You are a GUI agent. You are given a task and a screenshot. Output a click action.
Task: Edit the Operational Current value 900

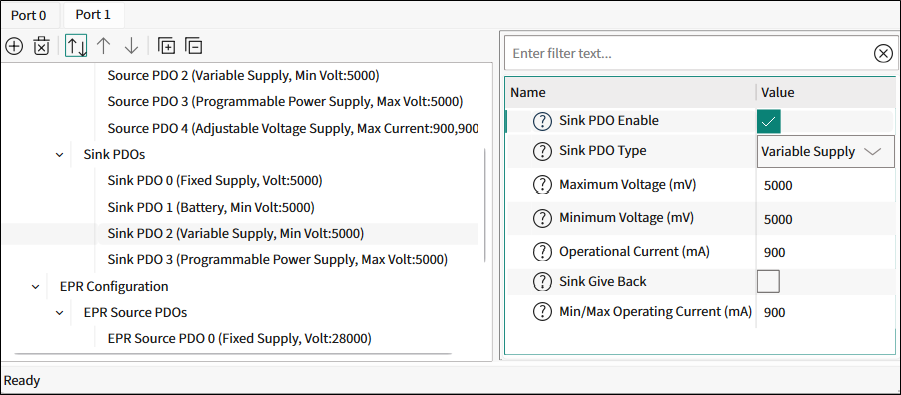[775, 253]
